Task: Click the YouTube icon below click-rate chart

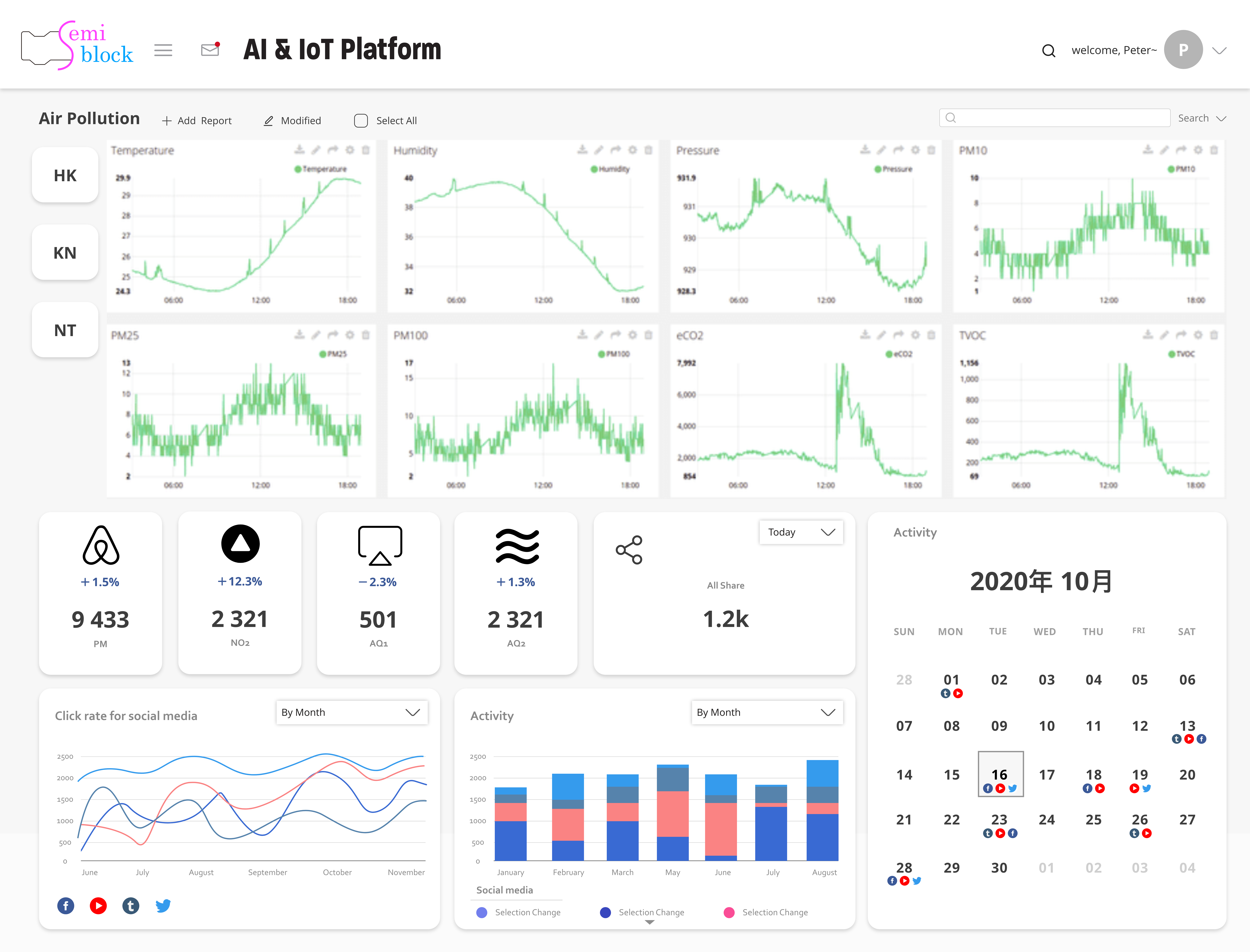Action: tap(98, 905)
